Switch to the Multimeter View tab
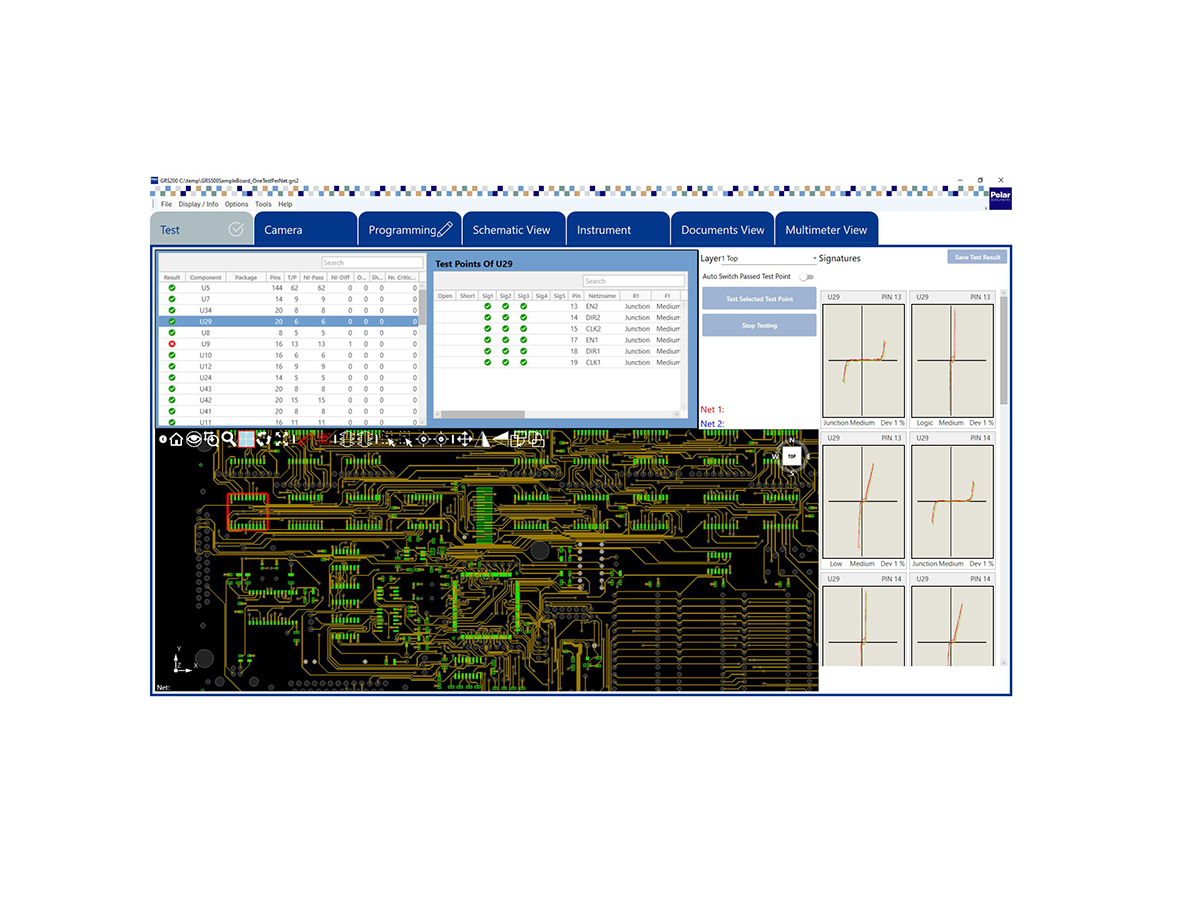1200x900 pixels. coord(826,230)
